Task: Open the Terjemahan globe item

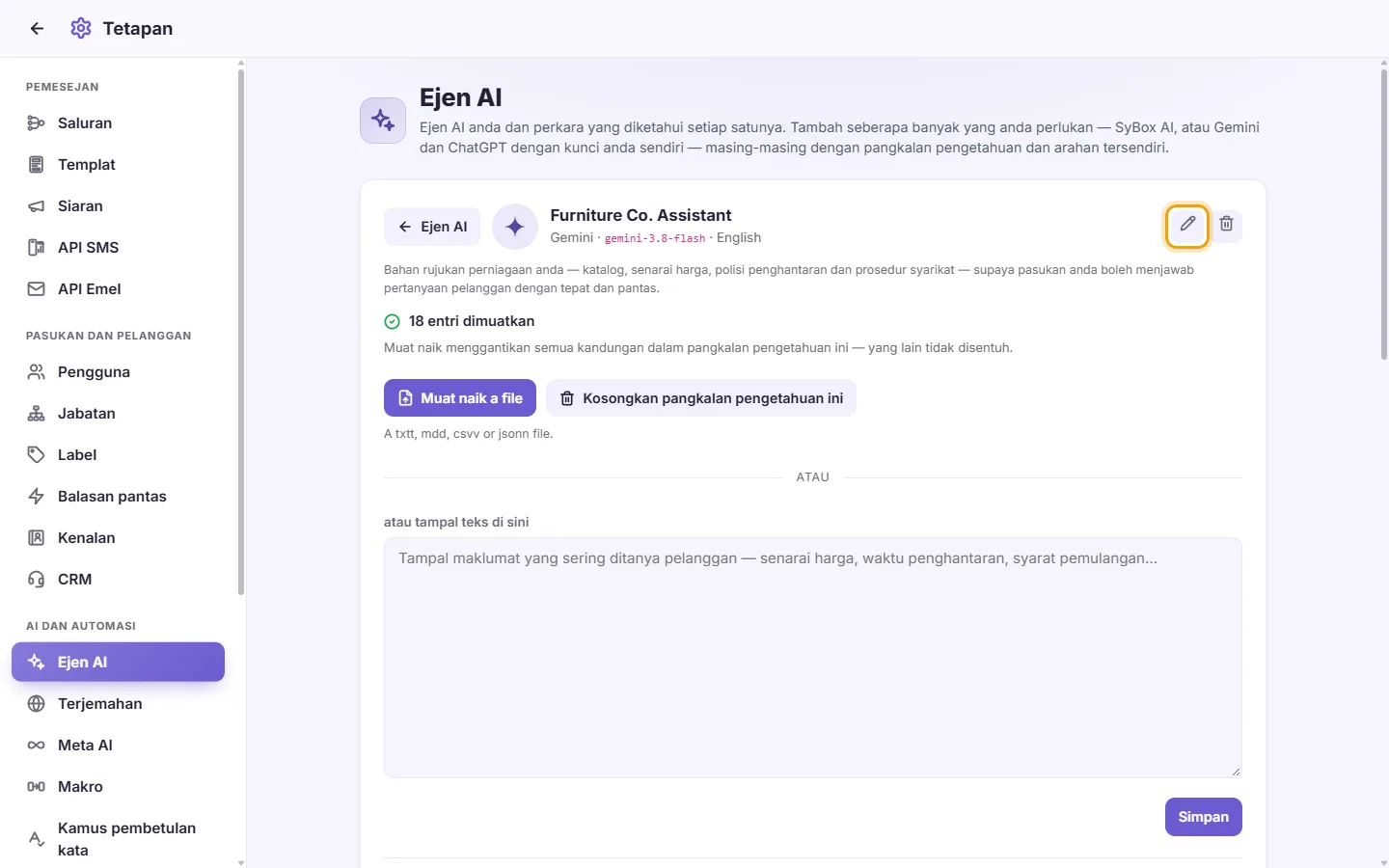Action: (x=118, y=704)
